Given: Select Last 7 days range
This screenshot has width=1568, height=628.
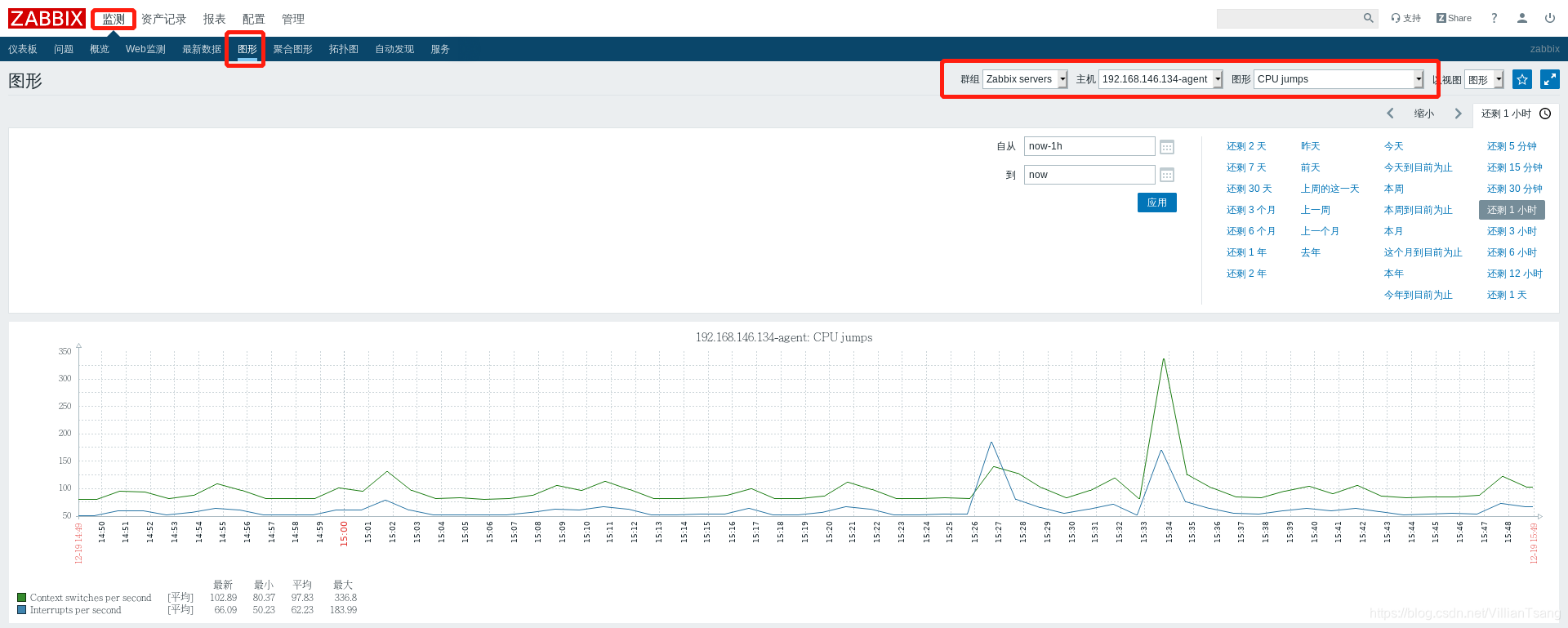Looking at the screenshot, I should pos(1246,167).
